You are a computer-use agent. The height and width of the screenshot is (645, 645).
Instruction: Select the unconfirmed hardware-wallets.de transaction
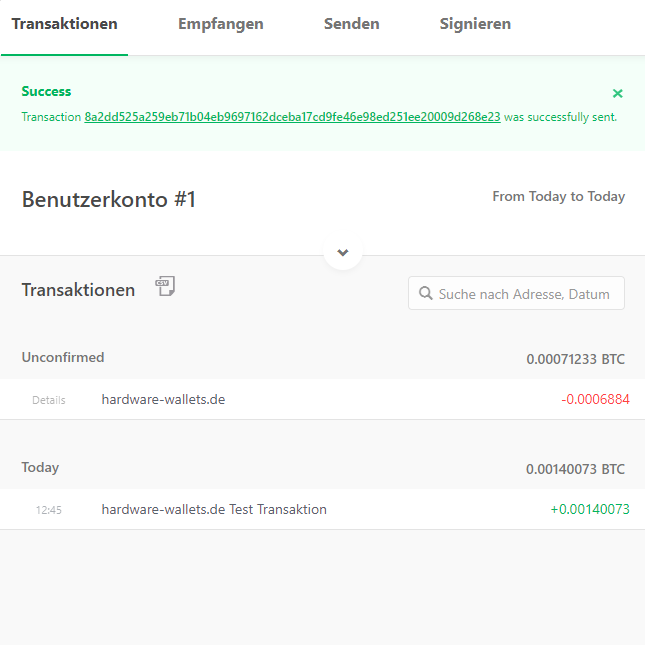point(163,399)
